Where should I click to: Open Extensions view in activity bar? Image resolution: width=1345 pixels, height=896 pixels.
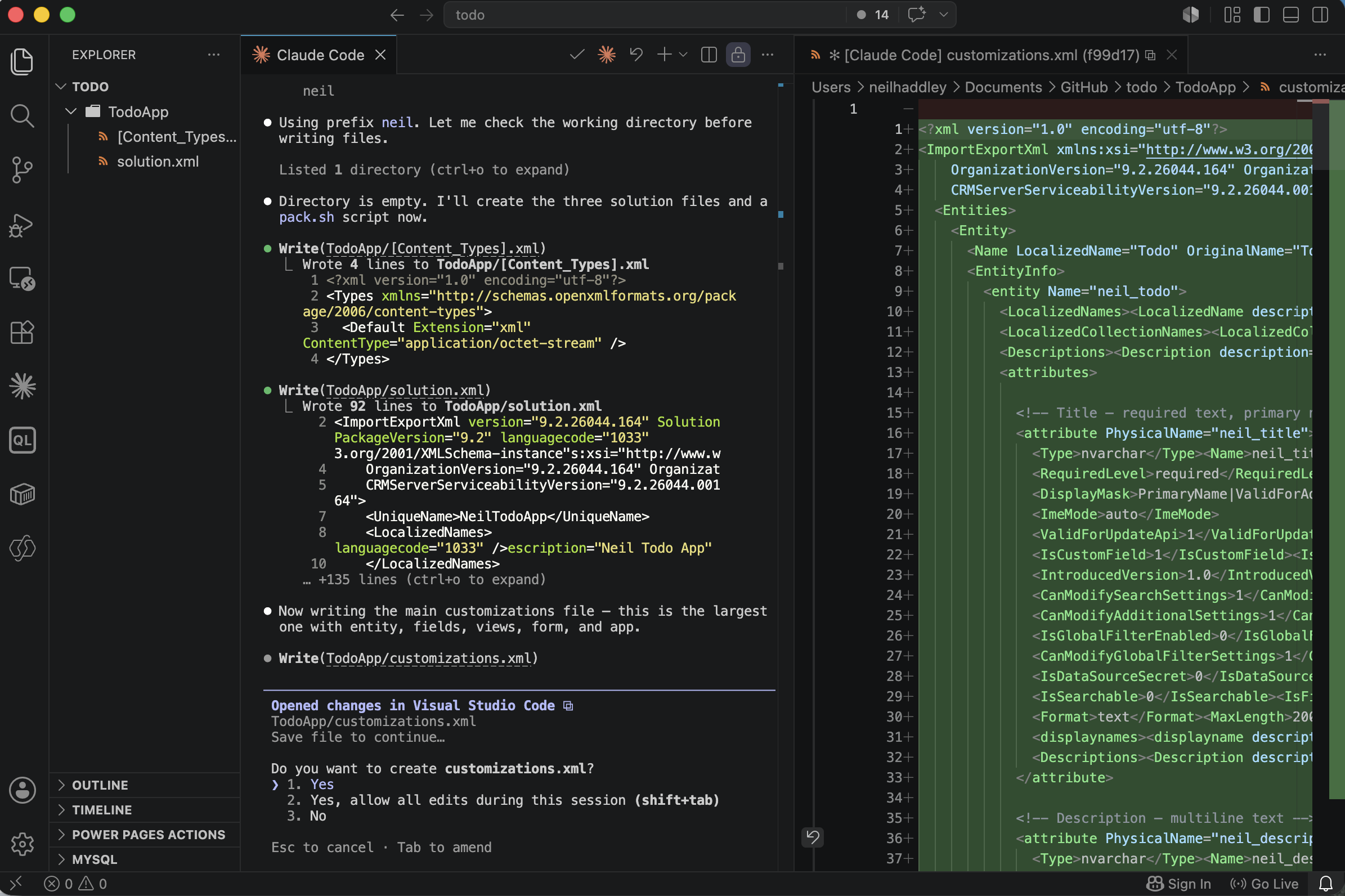pos(23,332)
